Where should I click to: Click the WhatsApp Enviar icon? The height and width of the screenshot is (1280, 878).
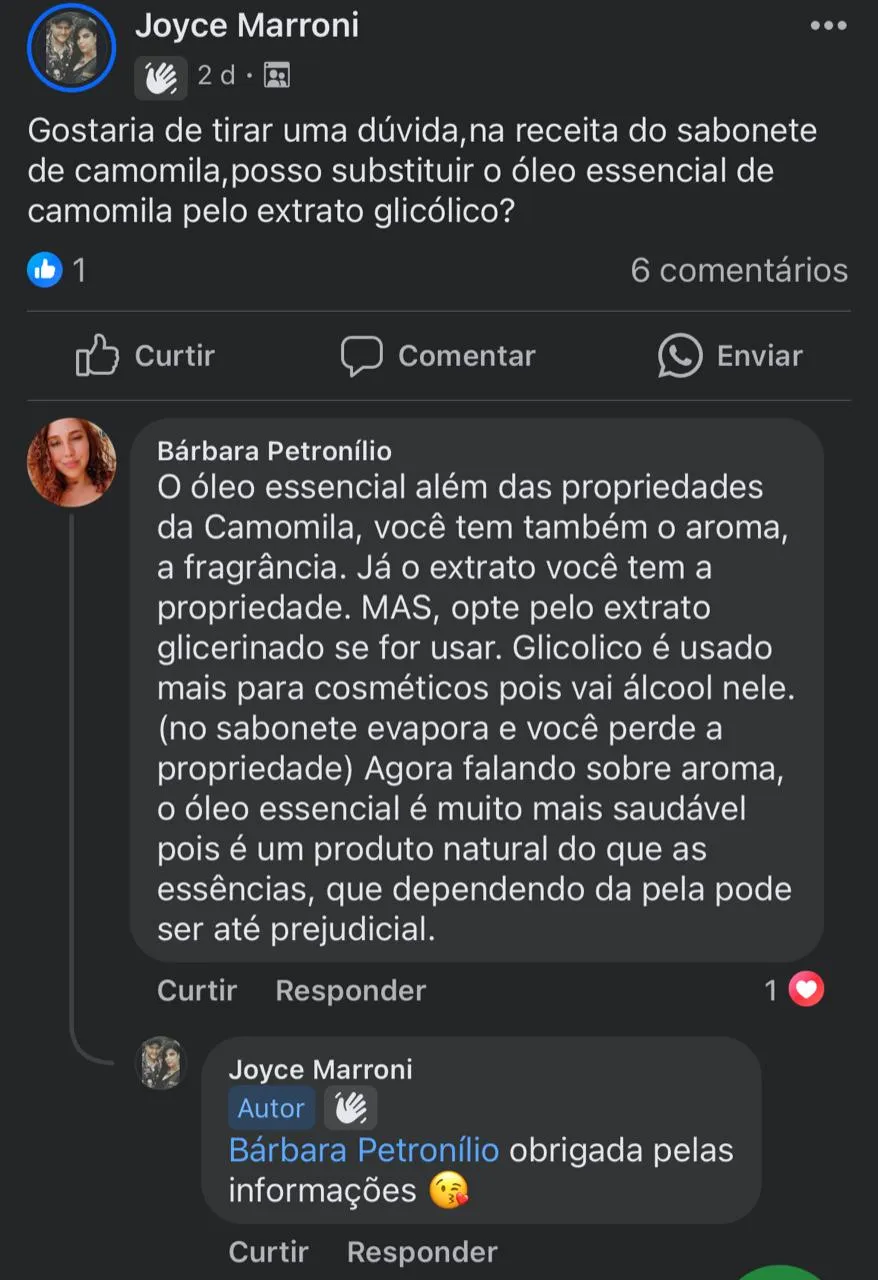click(x=680, y=356)
